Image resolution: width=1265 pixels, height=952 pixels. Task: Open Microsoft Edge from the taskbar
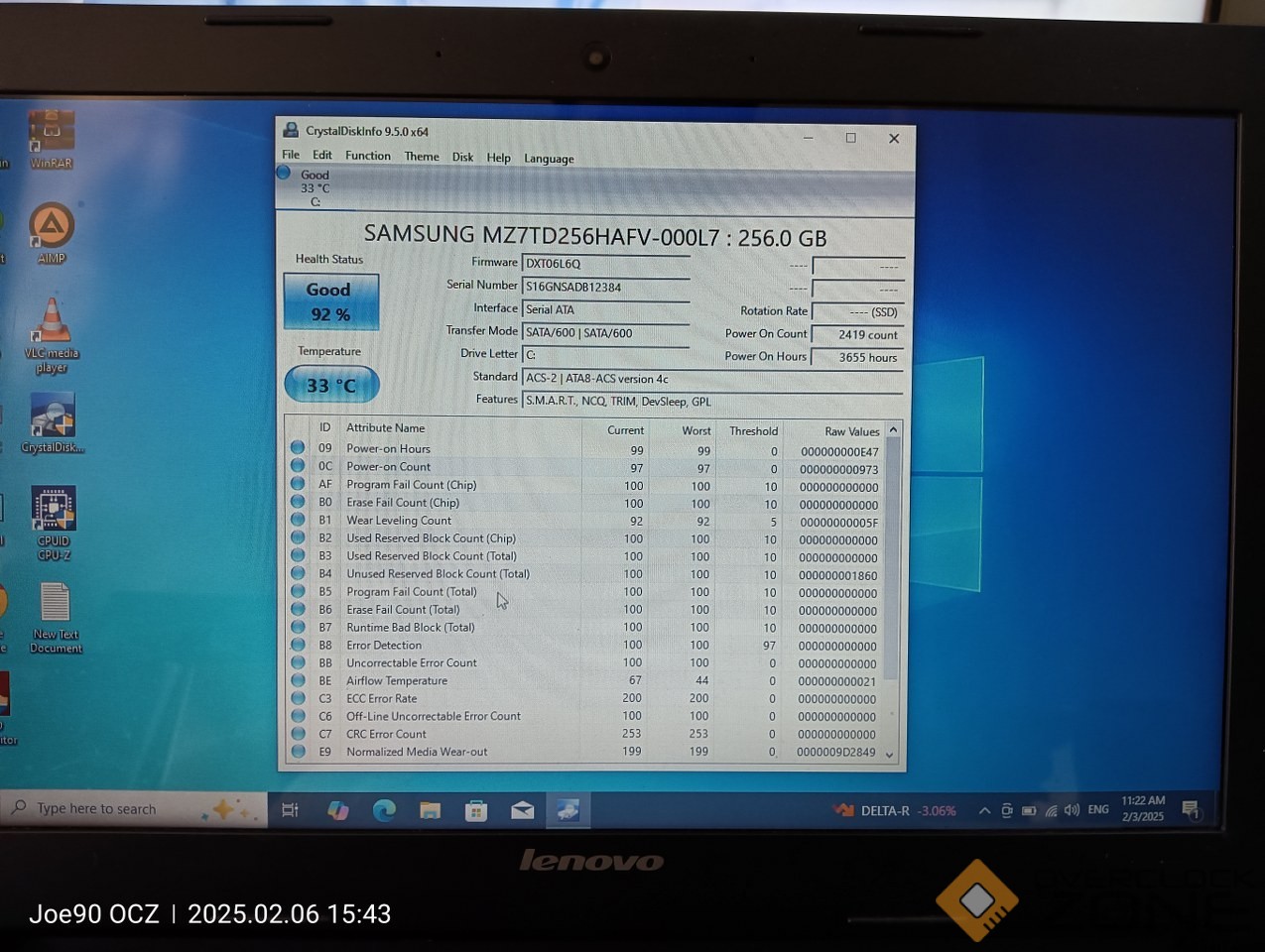pos(384,810)
